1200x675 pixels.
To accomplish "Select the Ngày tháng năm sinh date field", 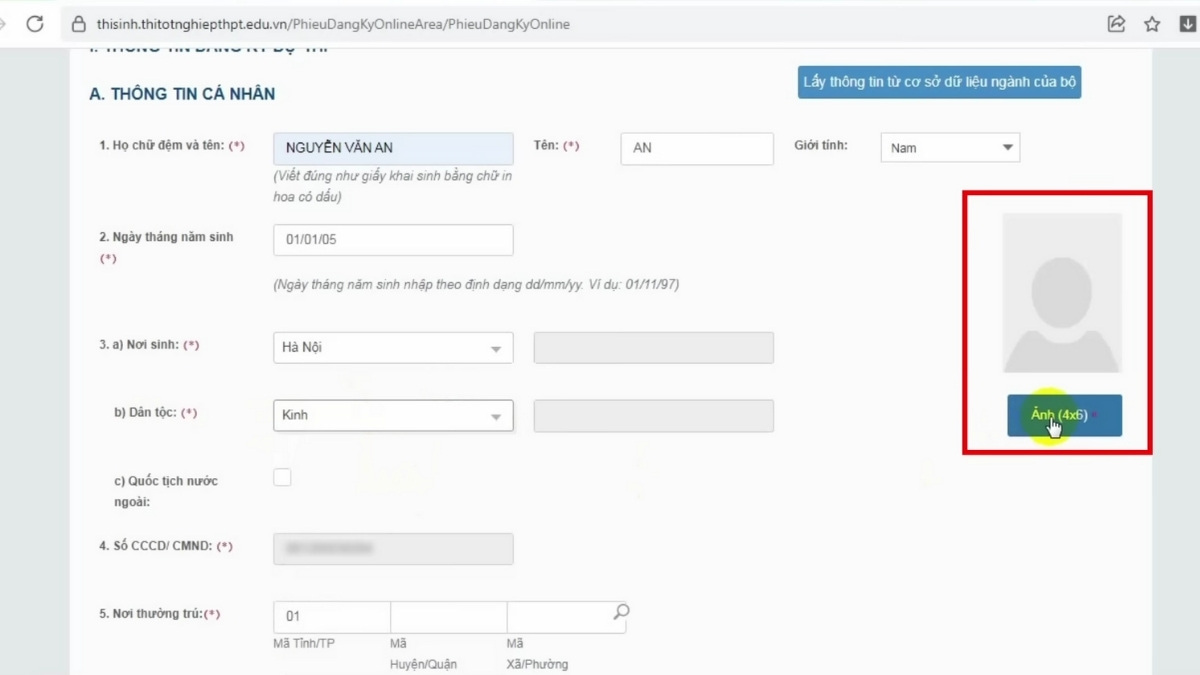I will pyautogui.click(x=392, y=240).
